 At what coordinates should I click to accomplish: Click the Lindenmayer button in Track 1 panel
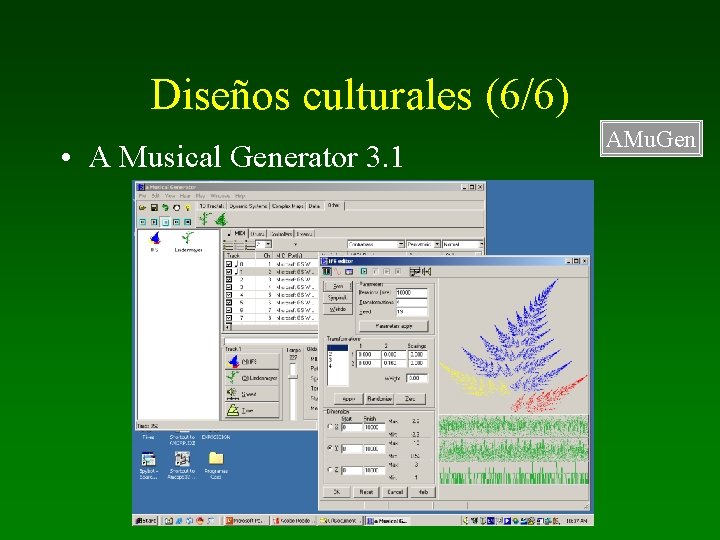click(x=252, y=377)
